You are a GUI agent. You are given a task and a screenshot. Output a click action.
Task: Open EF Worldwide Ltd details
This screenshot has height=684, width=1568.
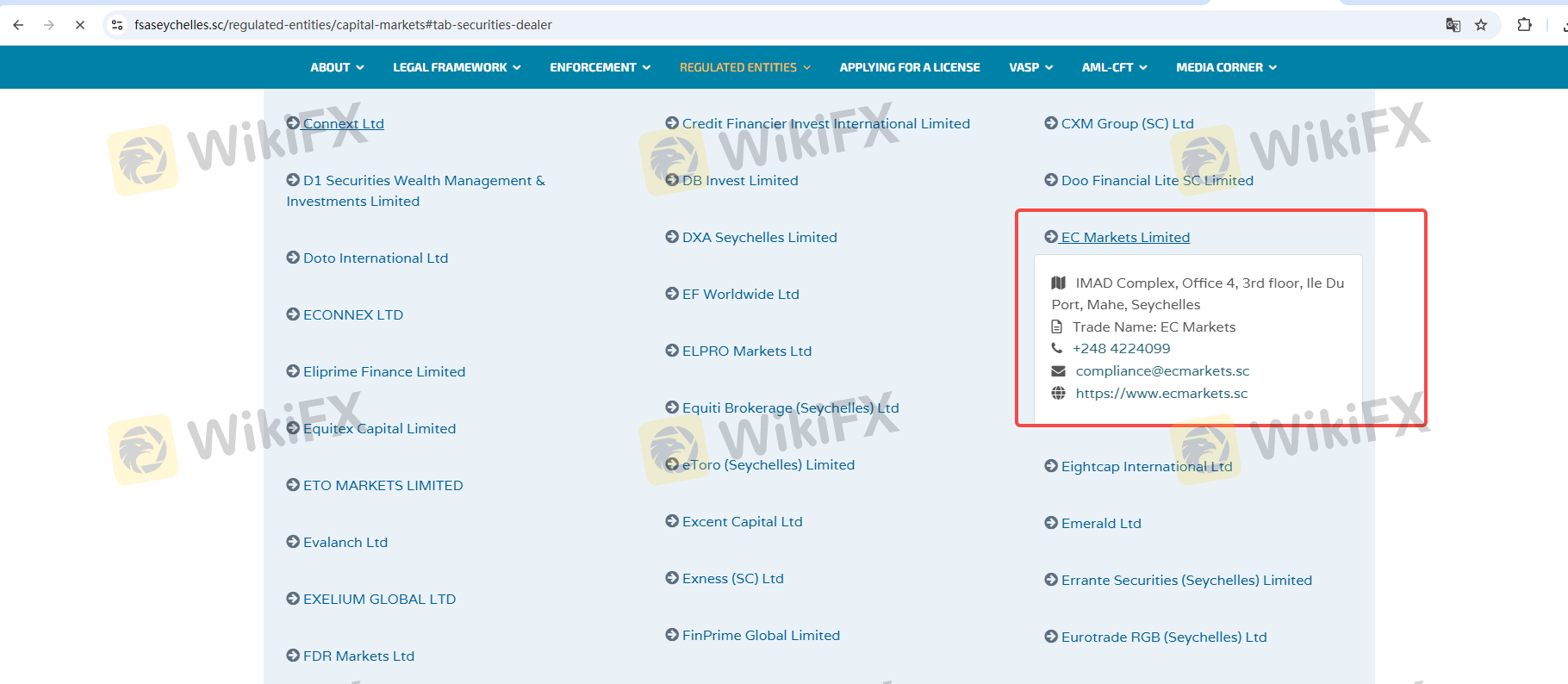pyautogui.click(x=732, y=294)
